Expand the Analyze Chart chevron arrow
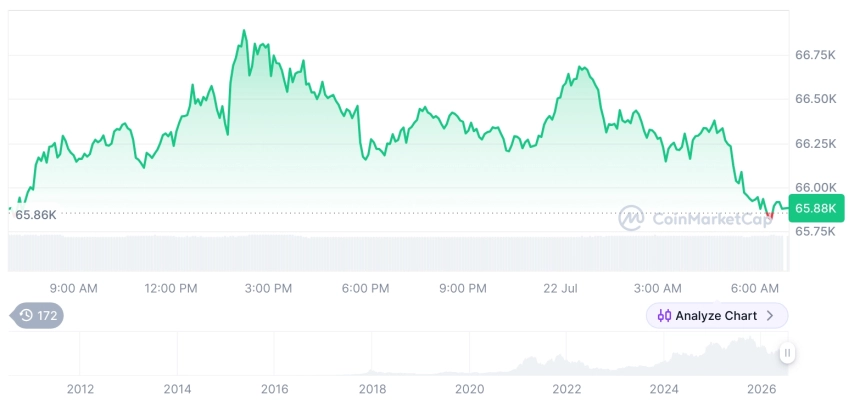The height and width of the screenshot is (401, 860). 770,316
